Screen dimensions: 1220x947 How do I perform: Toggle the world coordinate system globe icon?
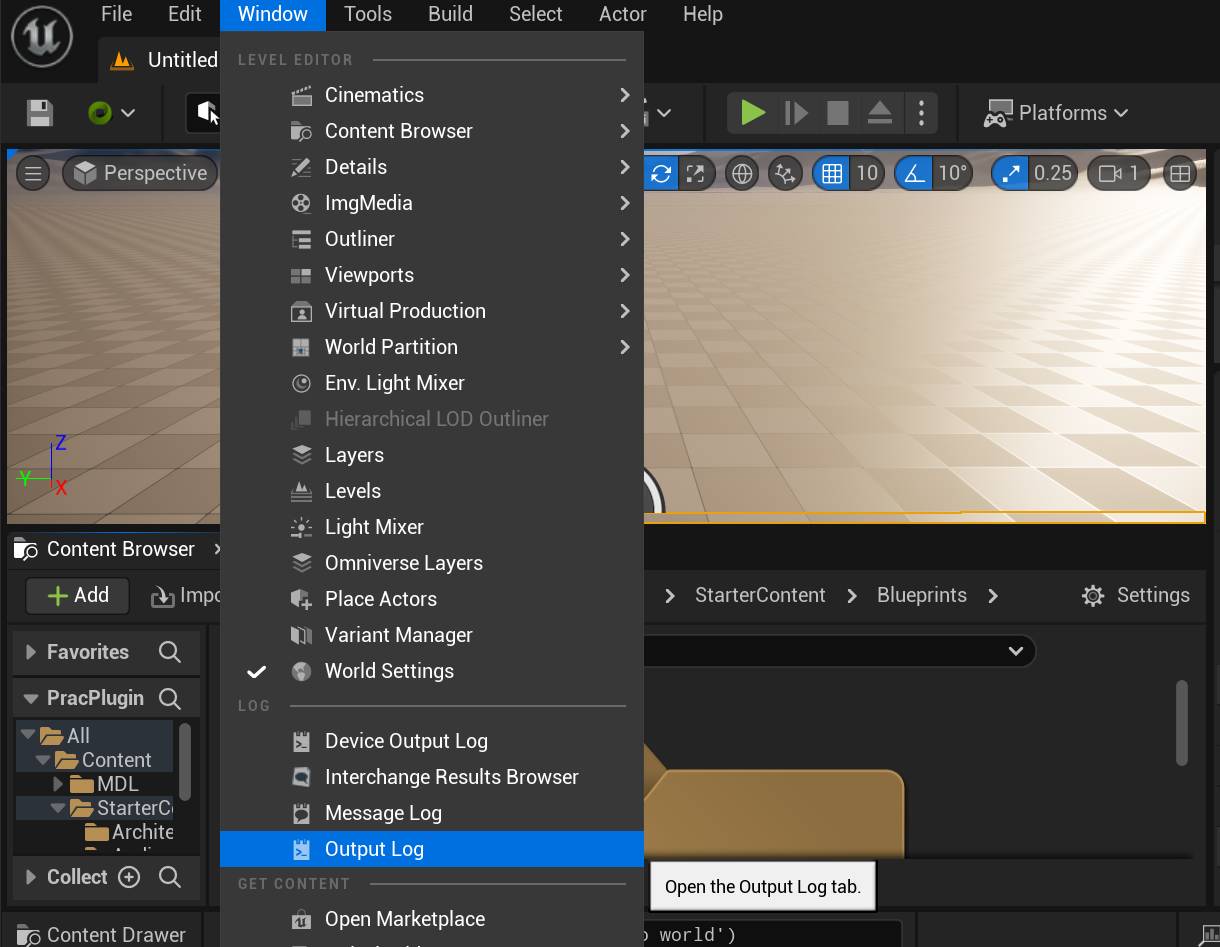[x=742, y=174]
